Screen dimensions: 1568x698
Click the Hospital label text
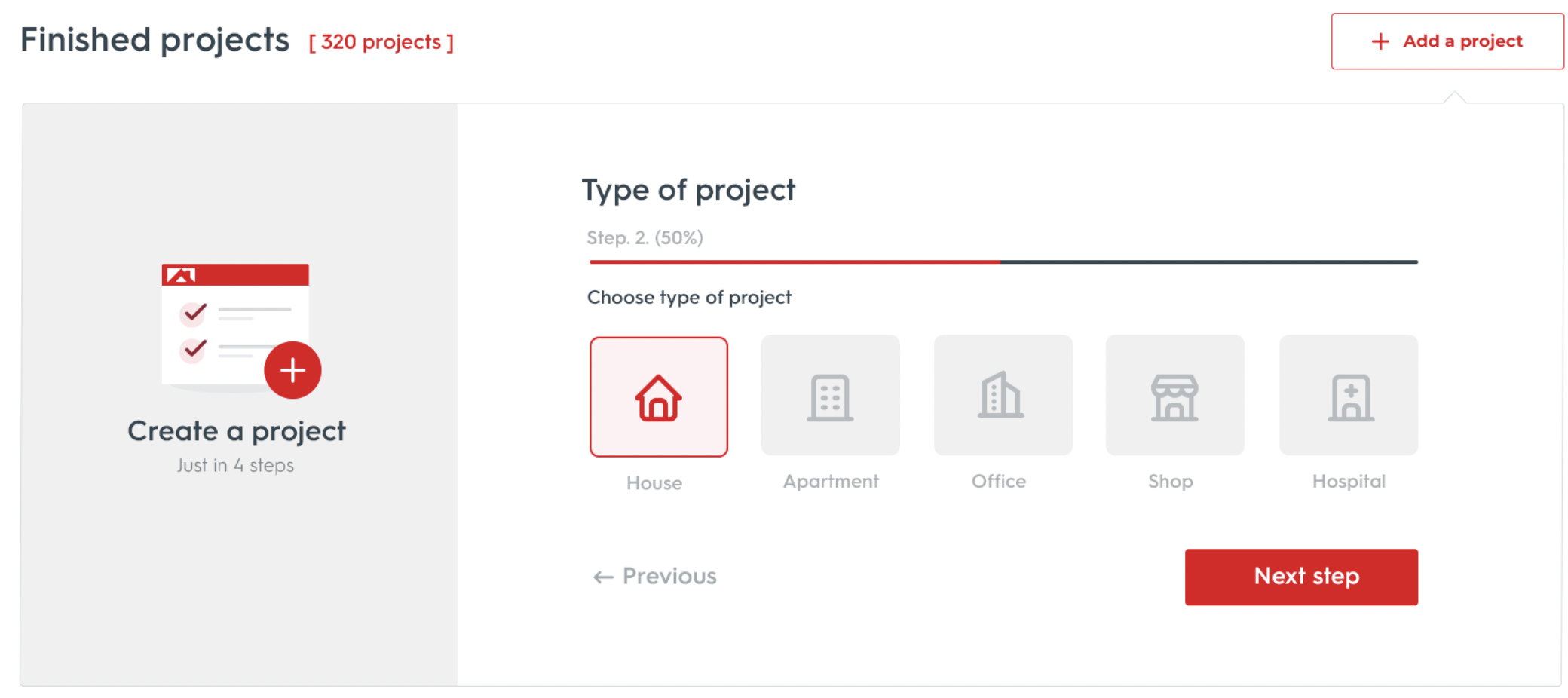pos(1349,482)
